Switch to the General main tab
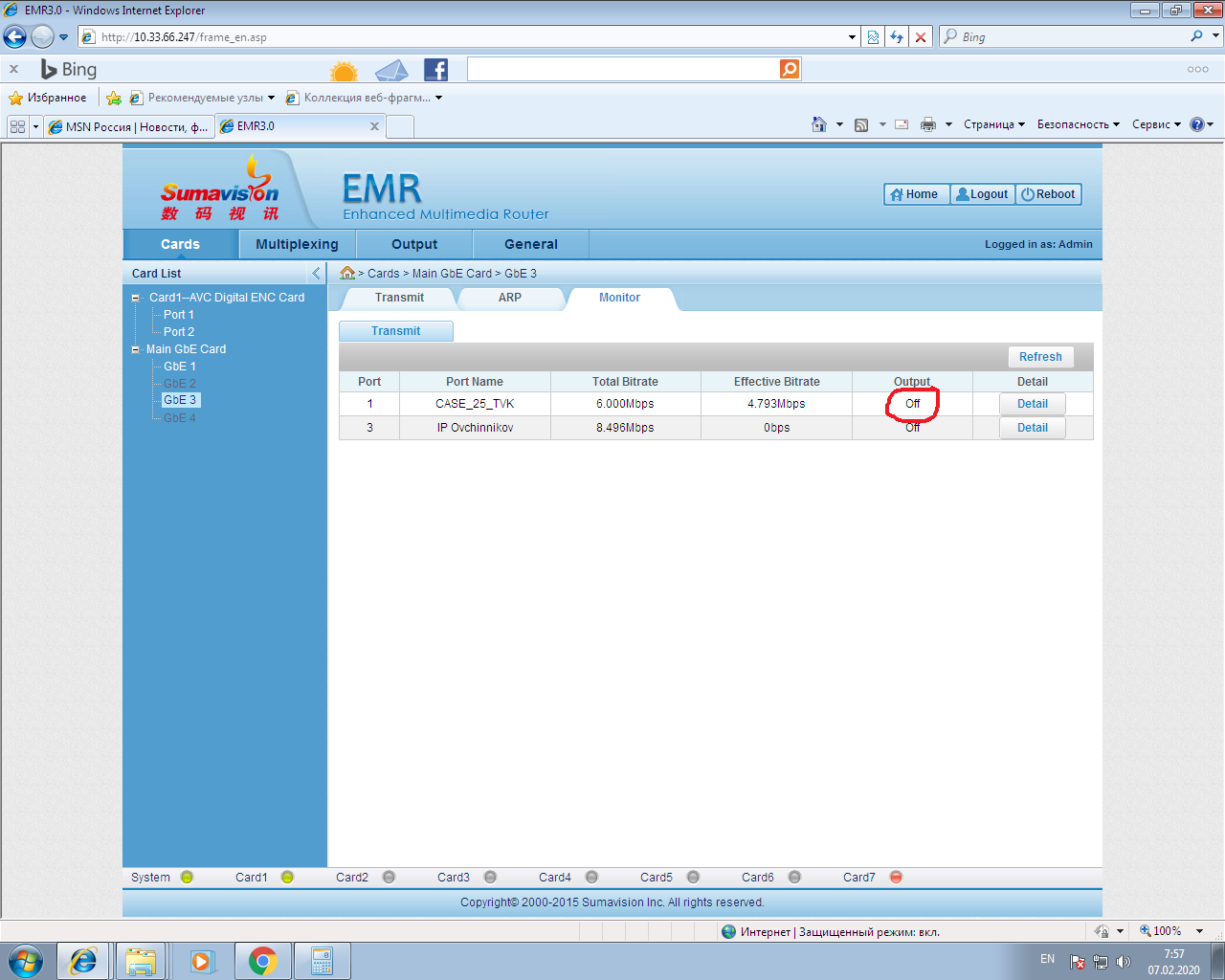This screenshot has height=980, width=1225. point(531,244)
